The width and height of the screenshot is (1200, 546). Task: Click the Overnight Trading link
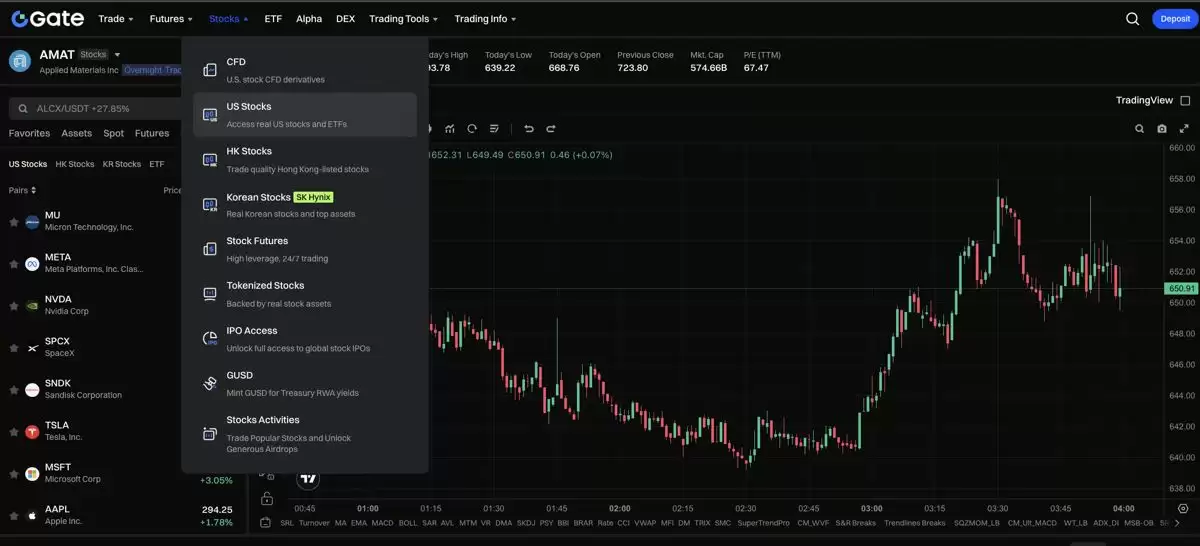[153, 70]
